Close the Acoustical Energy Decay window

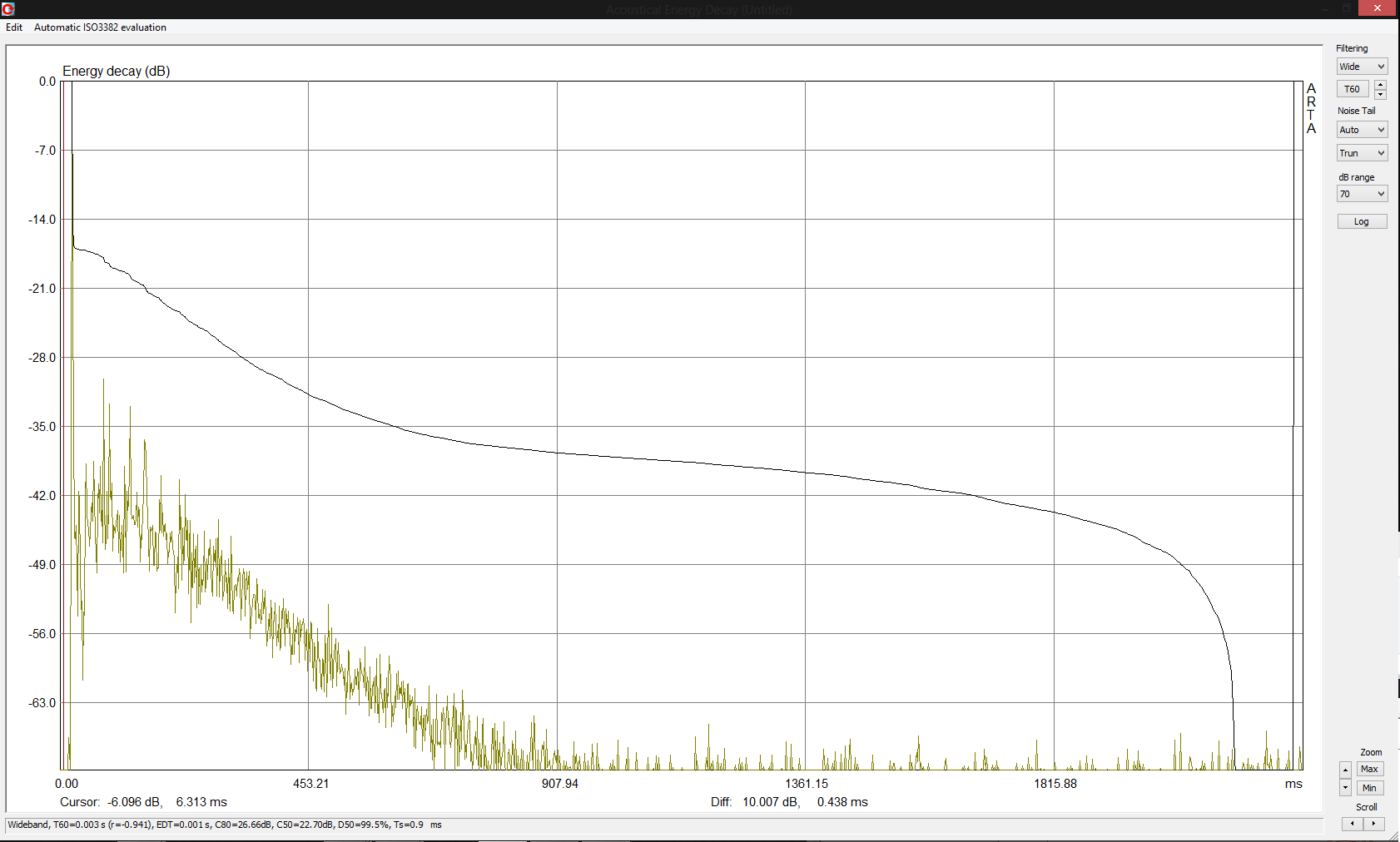pos(1378,8)
